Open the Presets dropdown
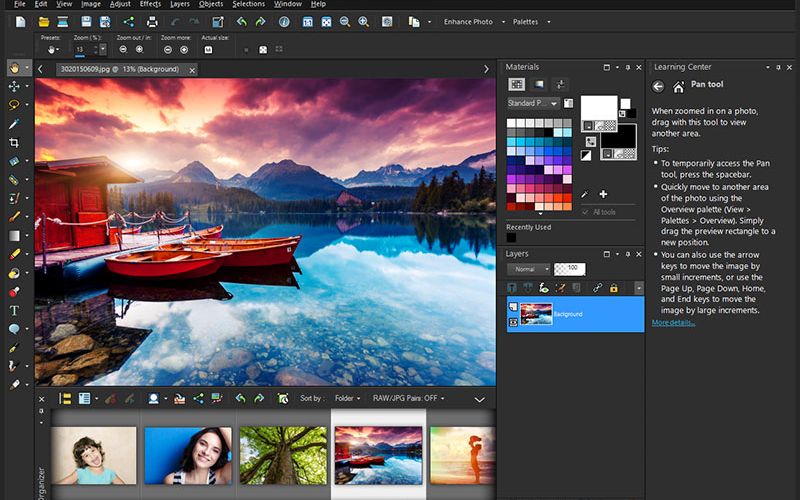Viewport: 800px width, 500px height. [53, 49]
